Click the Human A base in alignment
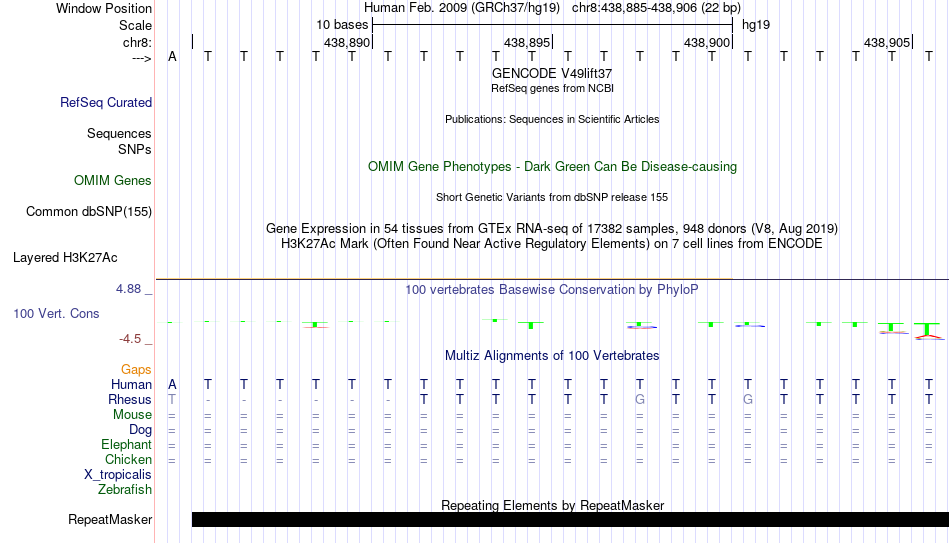Image resolution: width=950 pixels, height=543 pixels. (x=172, y=385)
